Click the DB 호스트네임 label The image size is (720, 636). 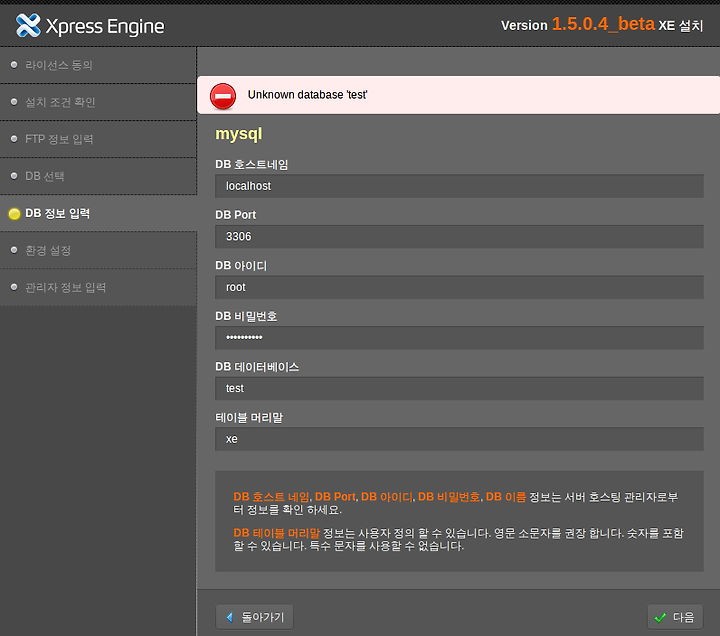pyautogui.click(x=252, y=164)
